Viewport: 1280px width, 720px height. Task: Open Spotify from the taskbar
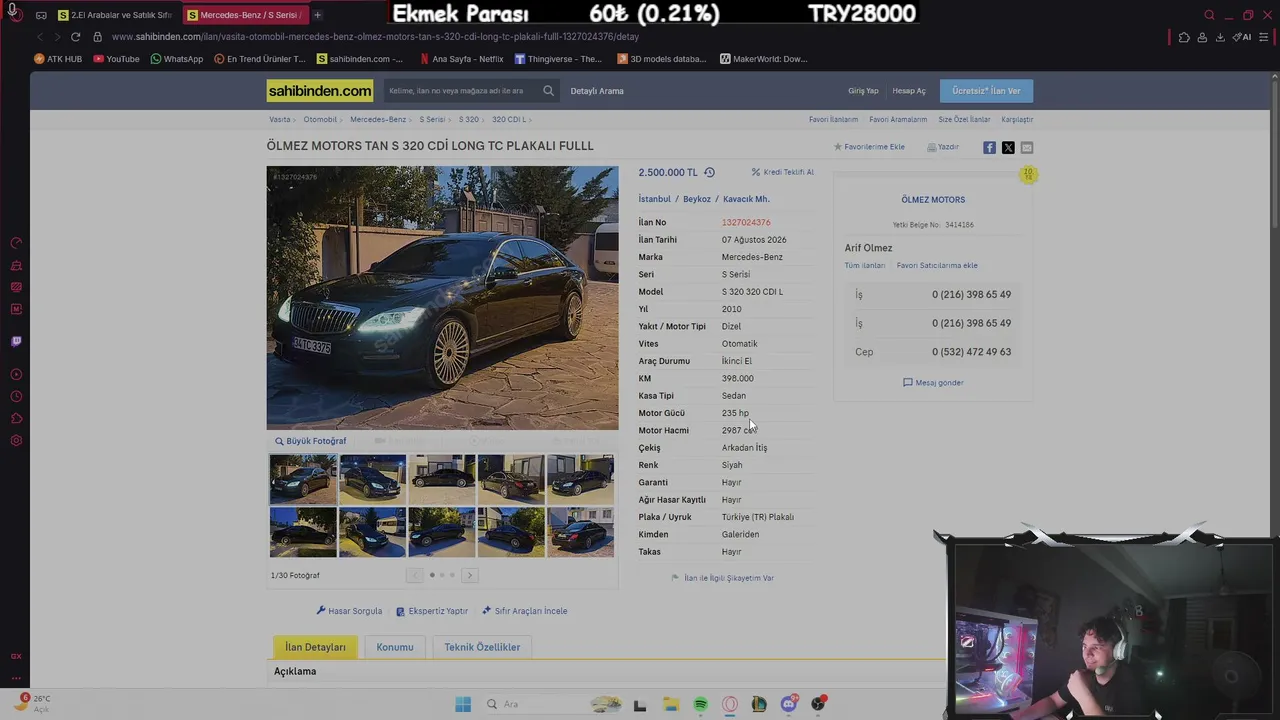[700, 704]
